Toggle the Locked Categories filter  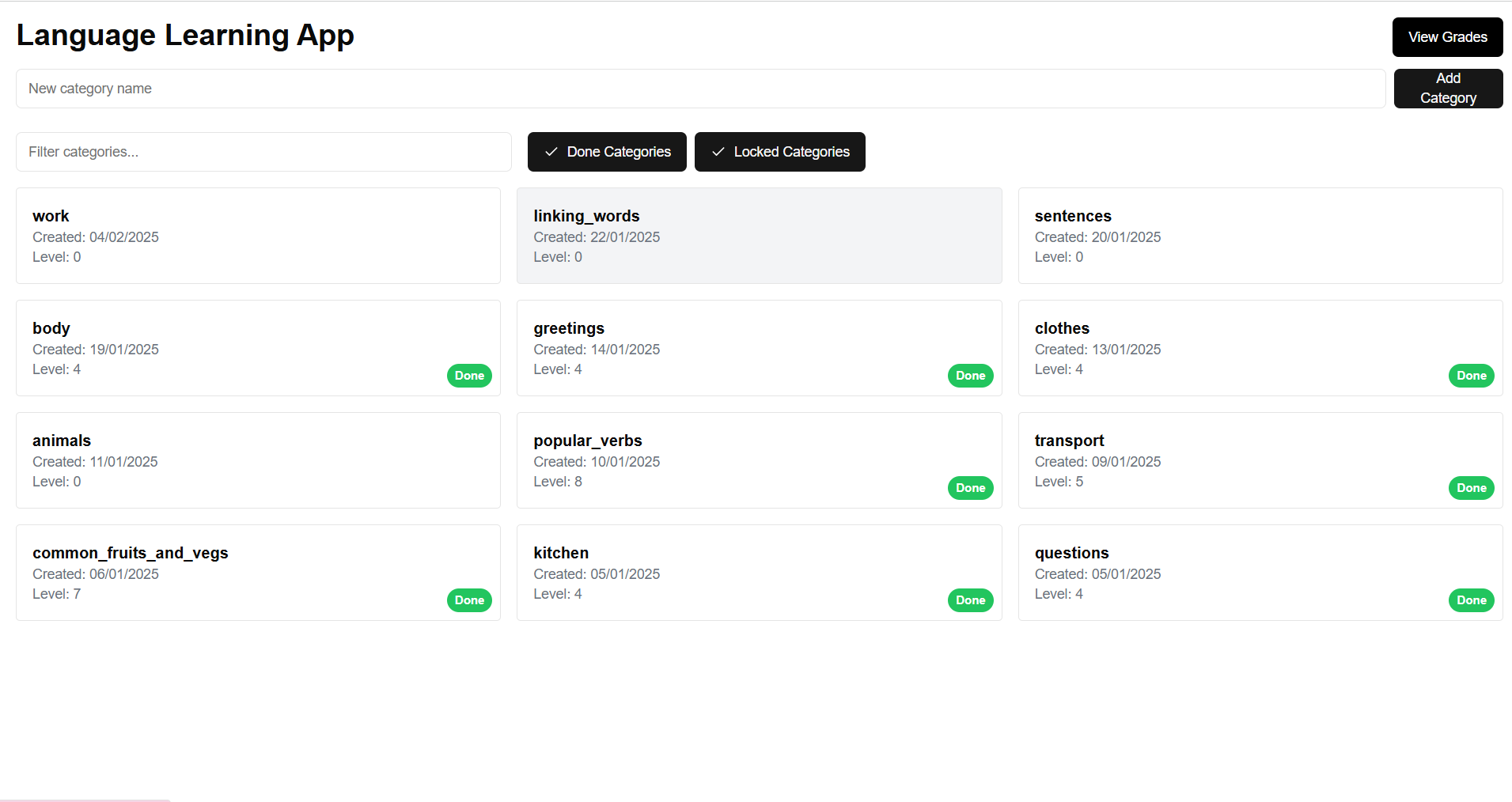tap(779, 152)
